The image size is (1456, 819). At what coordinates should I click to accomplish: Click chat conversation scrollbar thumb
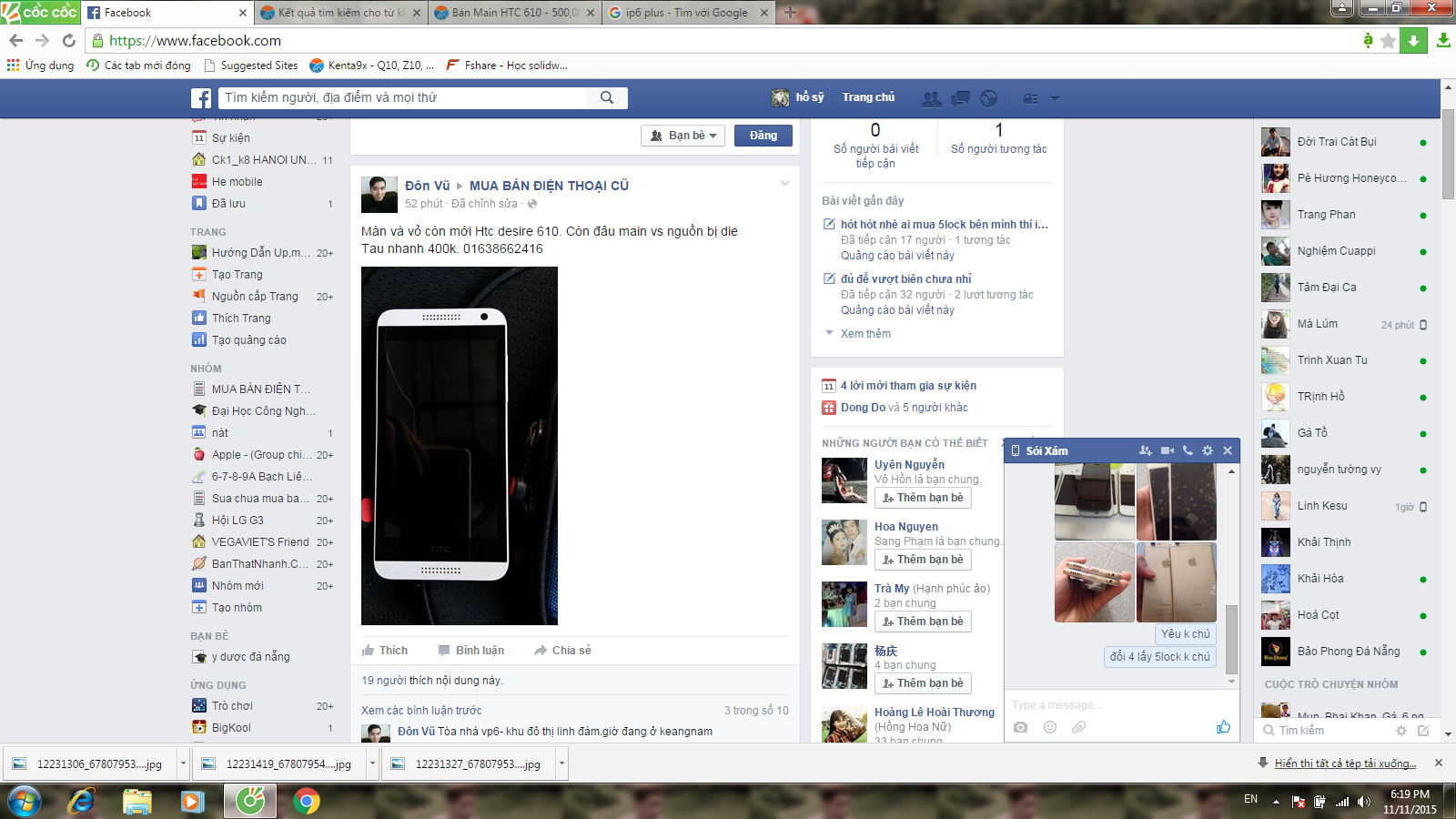(1231, 638)
